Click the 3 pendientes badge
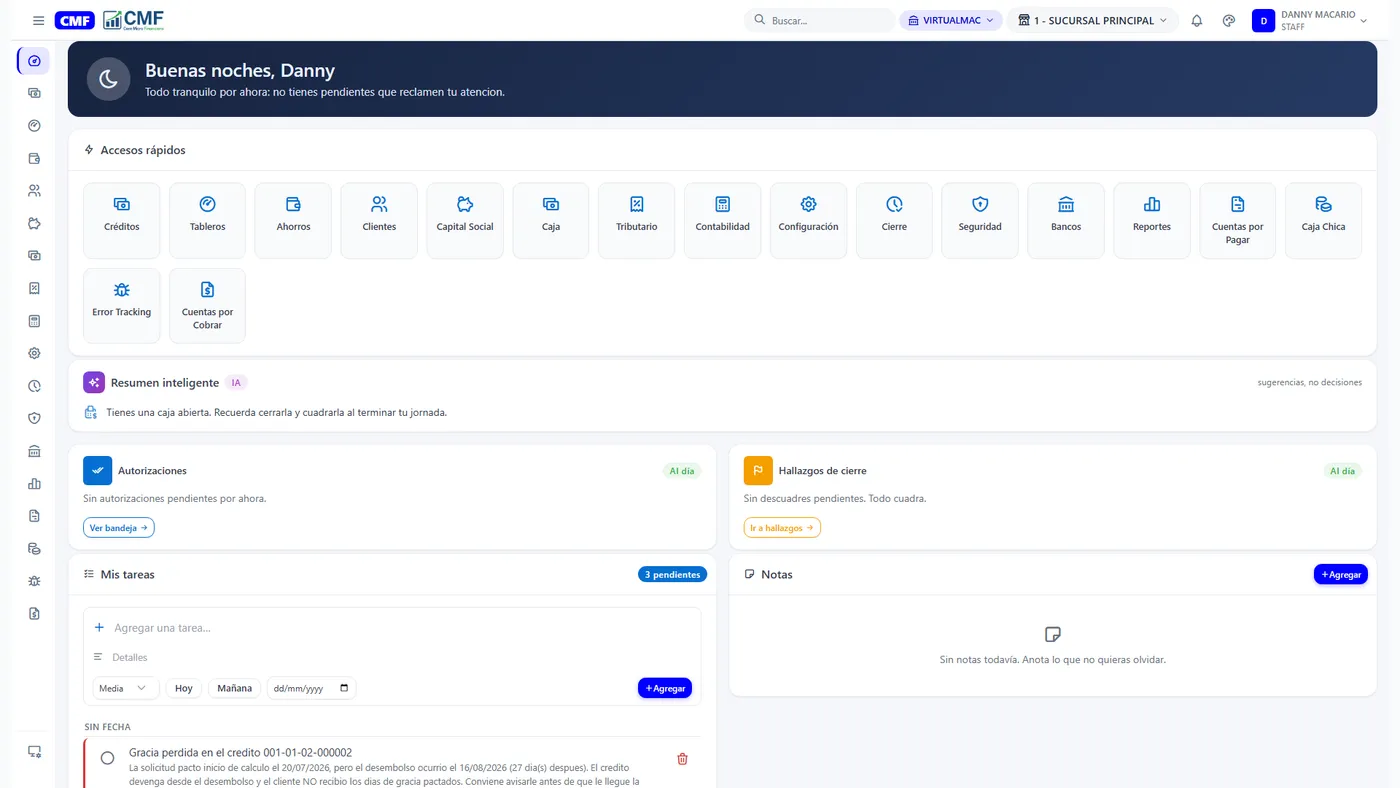Viewport: 1400px width, 788px height. [672, 575]
